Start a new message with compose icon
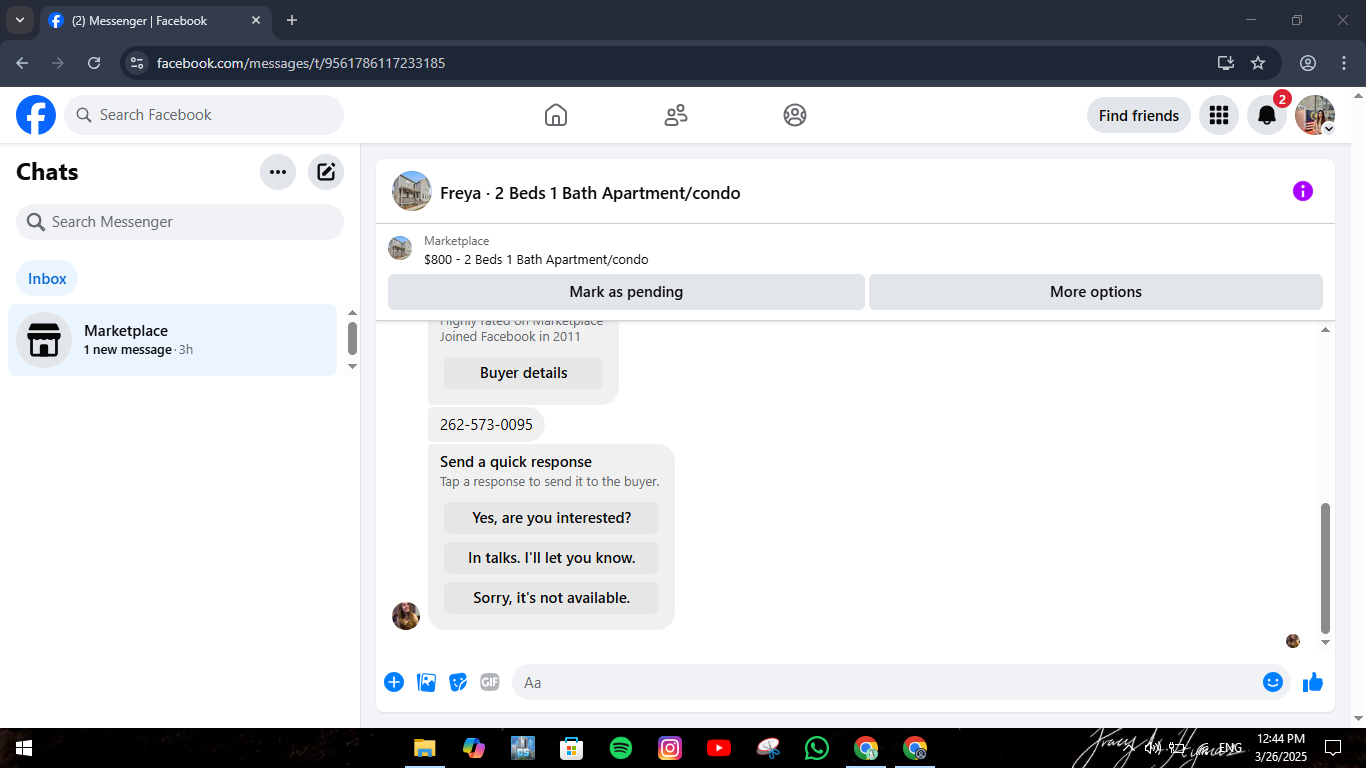This screenshot has width=1366, height=768. [x=326, y=172]
